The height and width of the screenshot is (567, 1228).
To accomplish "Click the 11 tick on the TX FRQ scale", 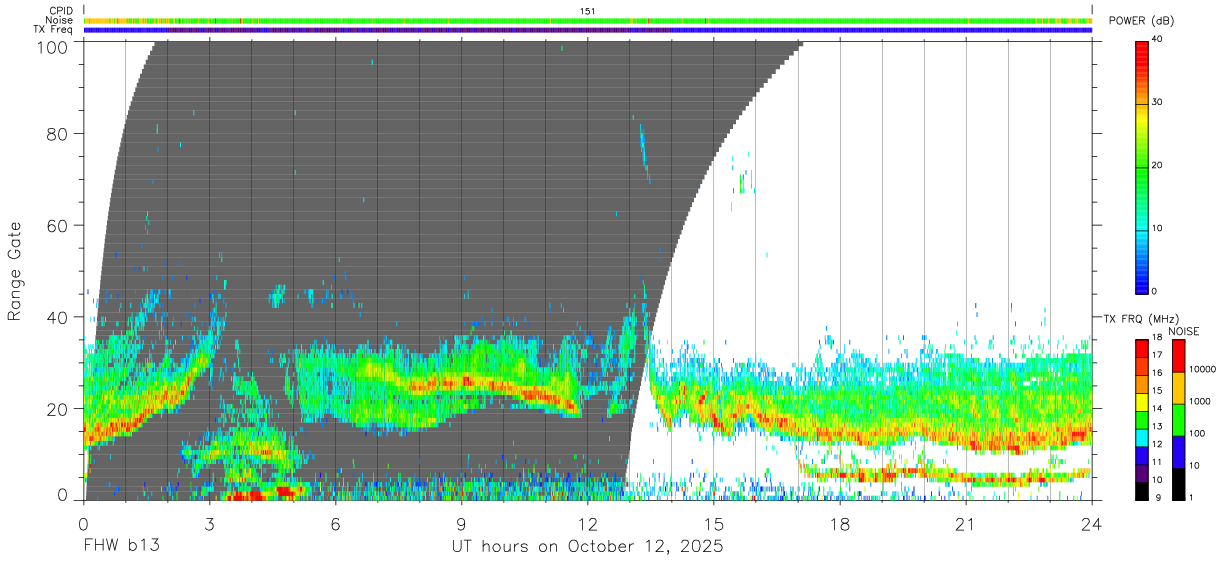I will (1158, 462).
